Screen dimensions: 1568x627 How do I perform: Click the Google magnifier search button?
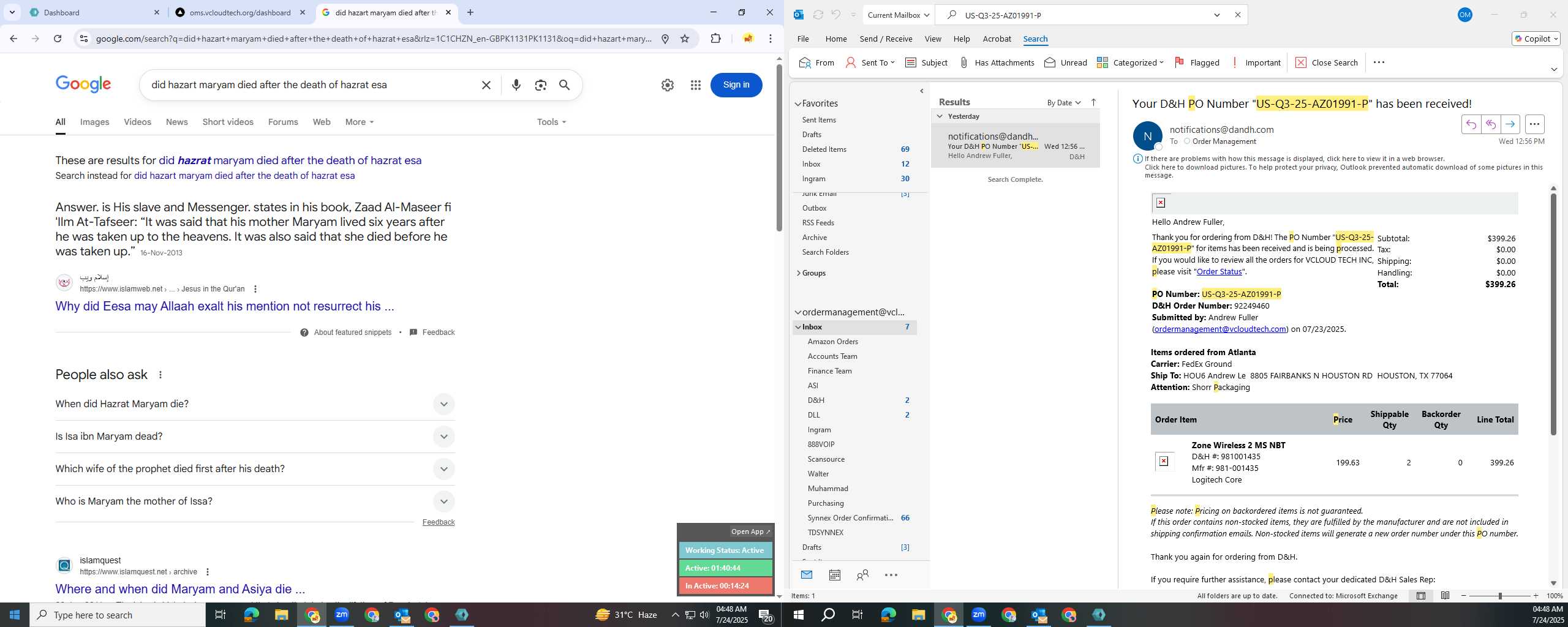point(564,85)
